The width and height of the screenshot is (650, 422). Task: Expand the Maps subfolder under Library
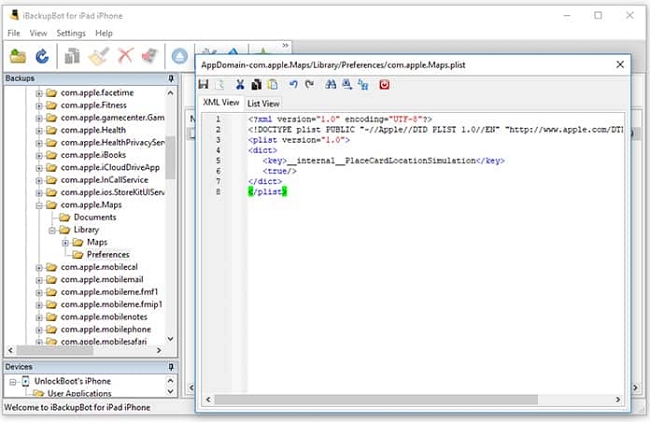point(65,242)
